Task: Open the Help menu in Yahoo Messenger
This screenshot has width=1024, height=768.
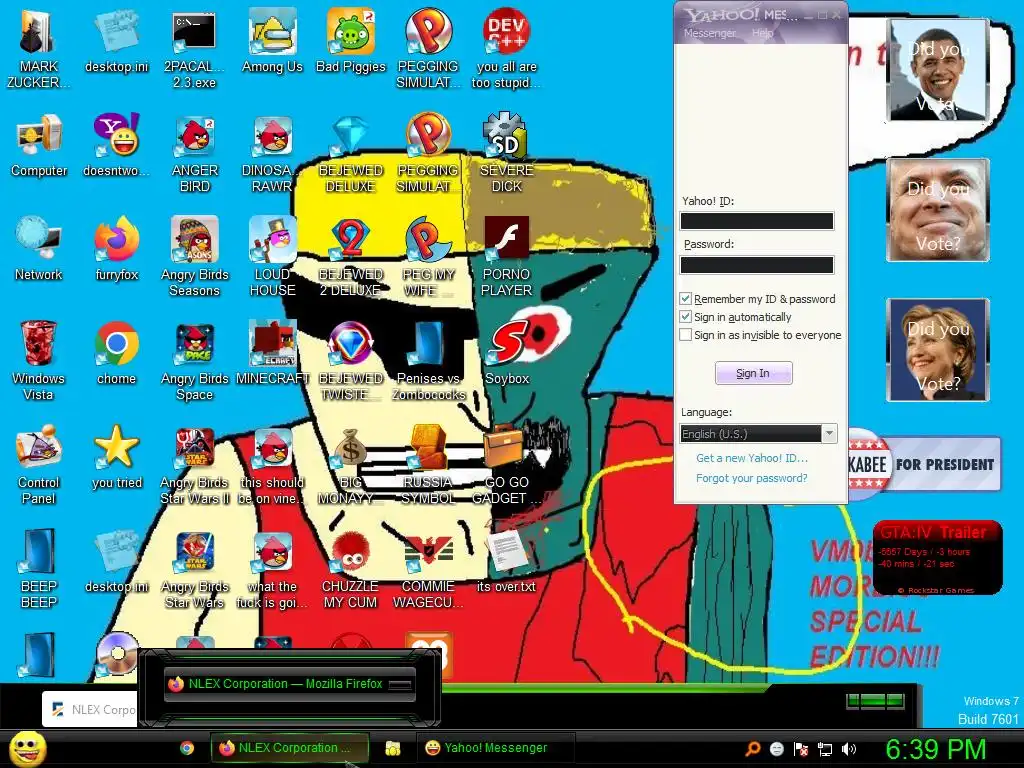Action: [762, 33]
